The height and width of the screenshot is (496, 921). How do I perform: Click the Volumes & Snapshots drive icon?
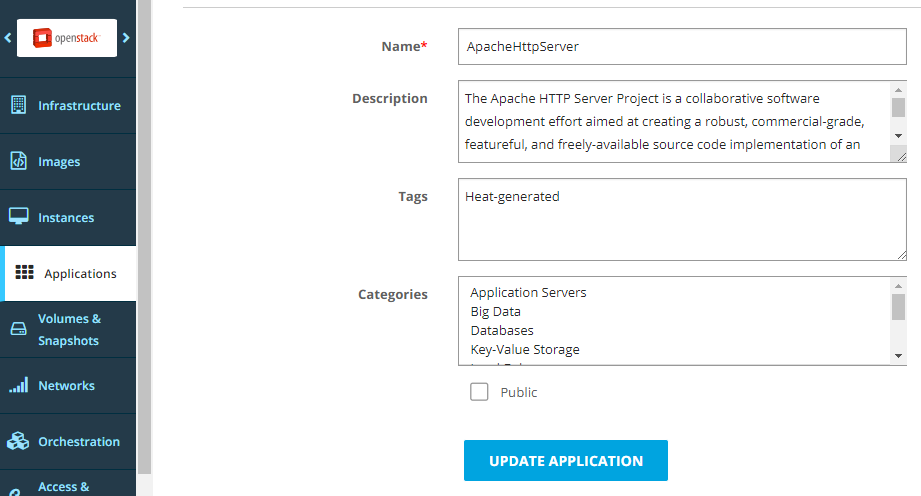(x=18, y=329)
